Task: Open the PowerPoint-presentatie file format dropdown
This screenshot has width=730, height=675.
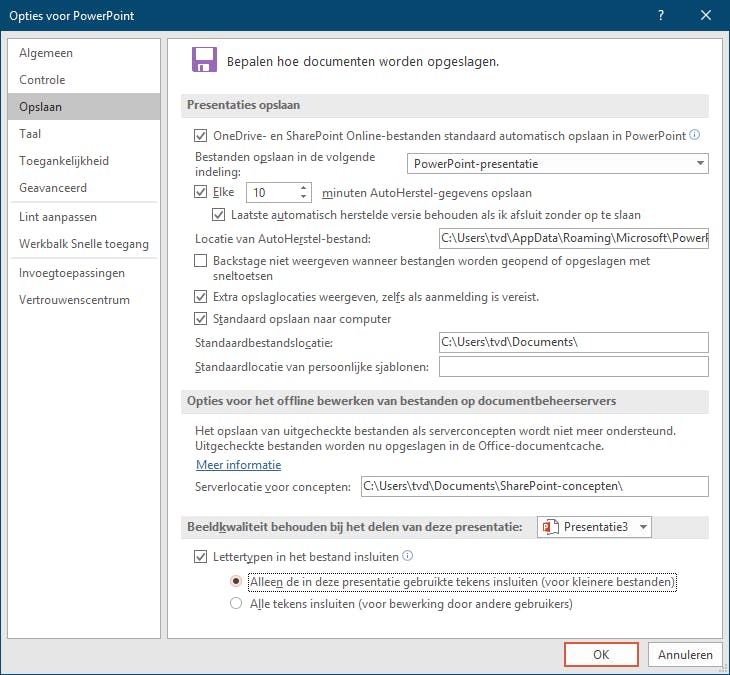Action: point(558,163)
